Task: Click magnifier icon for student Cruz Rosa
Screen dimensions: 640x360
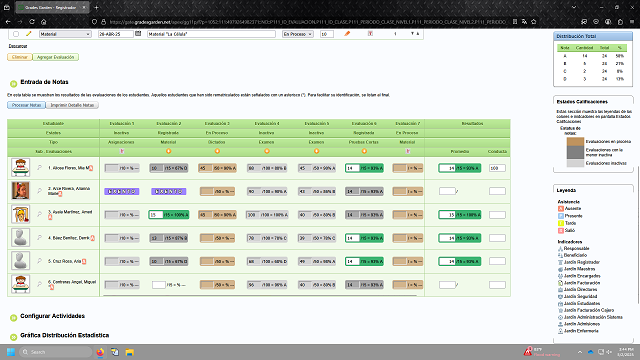Action: 40,261
